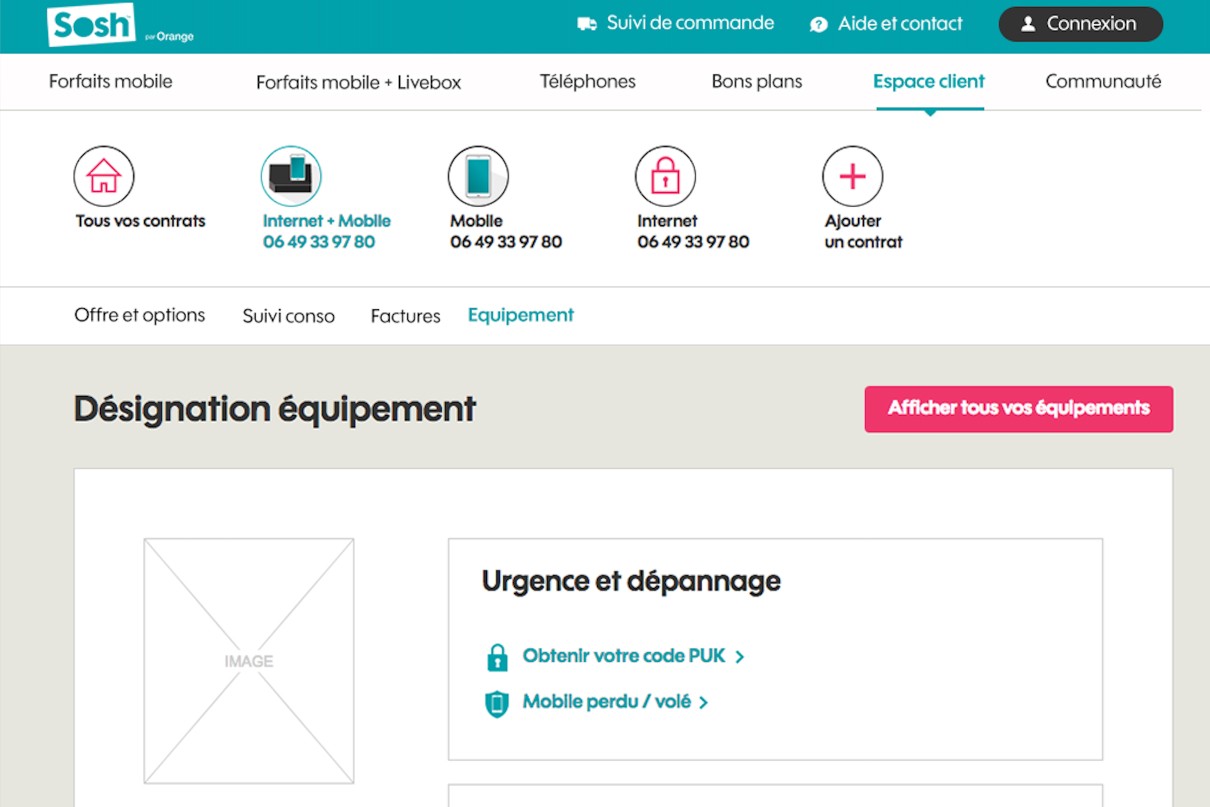
Task: Open Forfaits mobile menu
Action: (111, 81)
